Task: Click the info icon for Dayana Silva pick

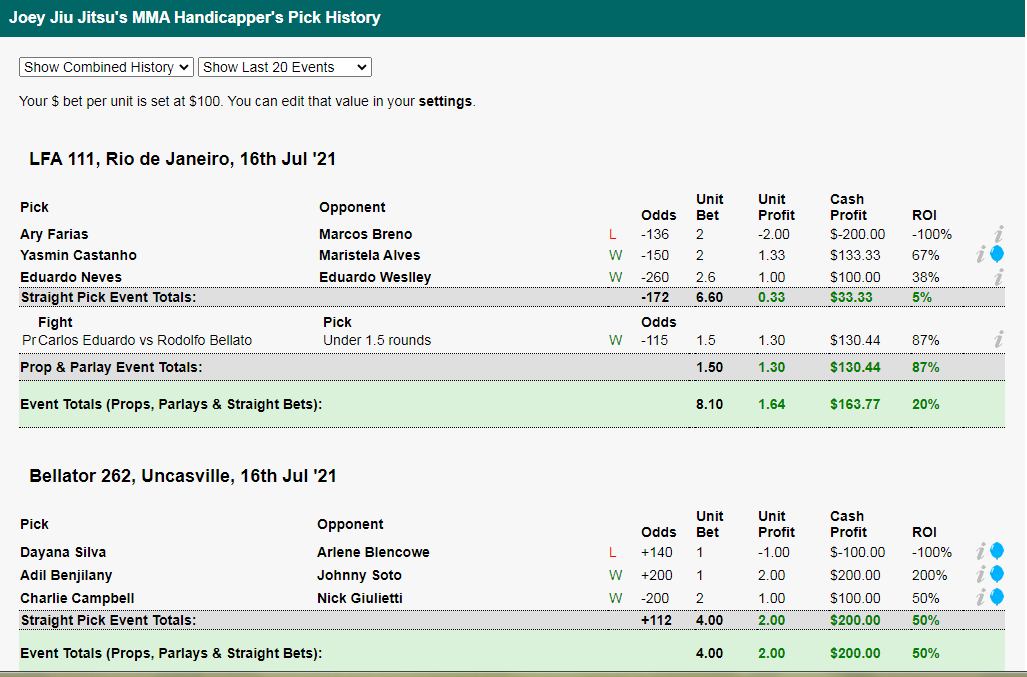Action: tap(980, 552)
